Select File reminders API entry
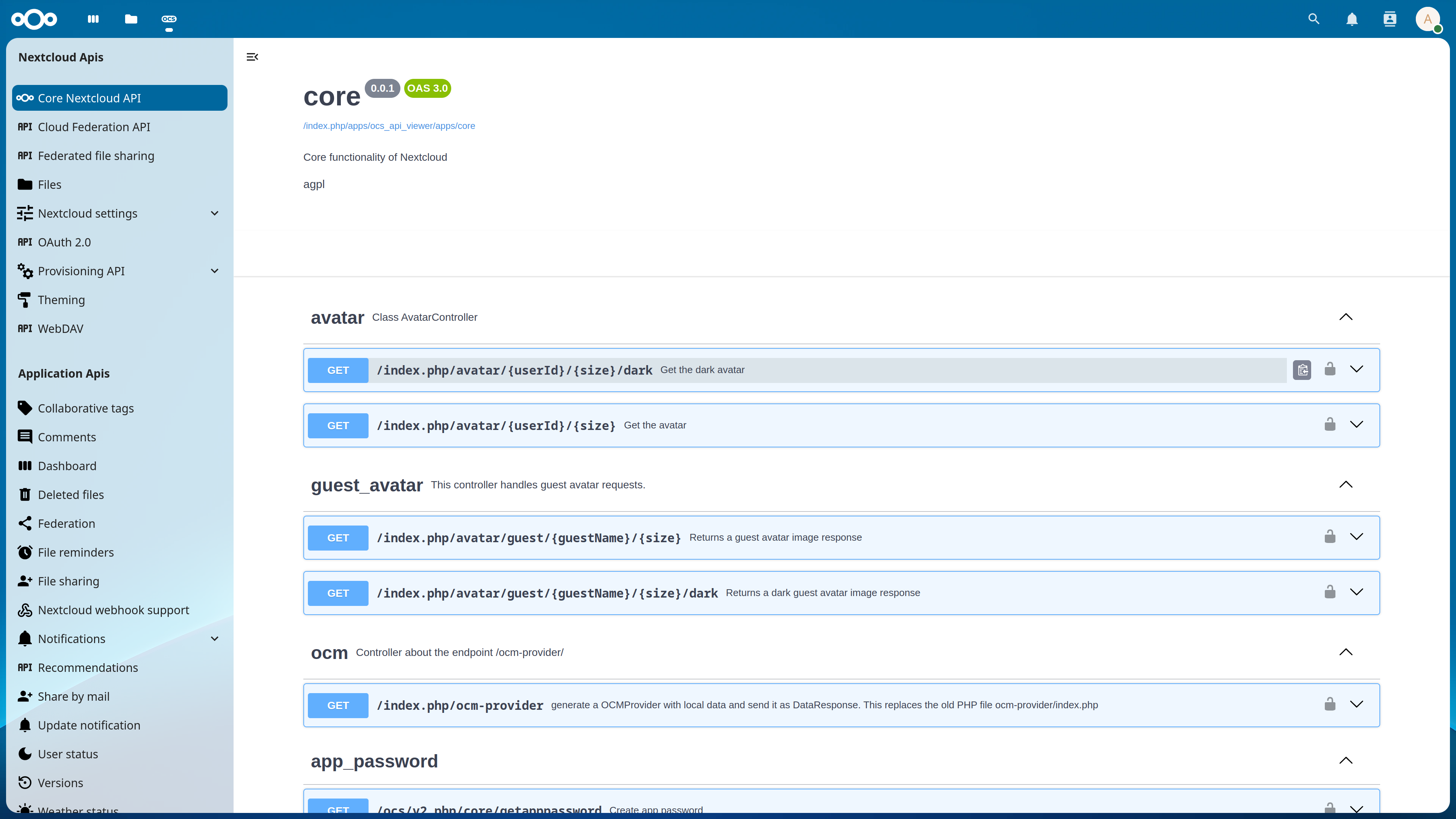The image size is (1456, 819). click(x=120, y=552)
